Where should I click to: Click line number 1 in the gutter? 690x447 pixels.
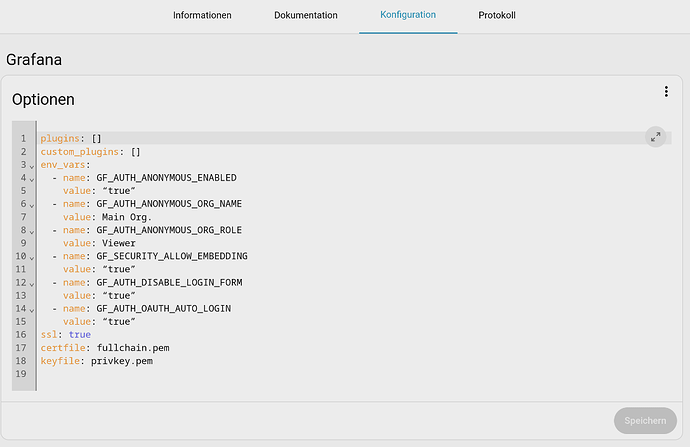coord(23,139)
